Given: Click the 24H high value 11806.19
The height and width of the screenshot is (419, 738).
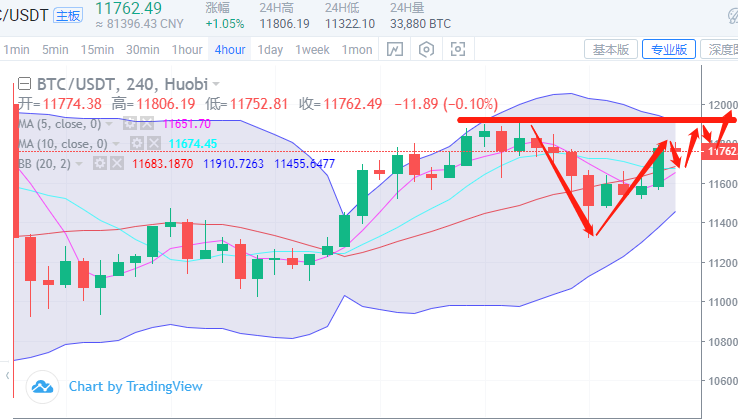Looking at the screenshot, I should [284, 24].
